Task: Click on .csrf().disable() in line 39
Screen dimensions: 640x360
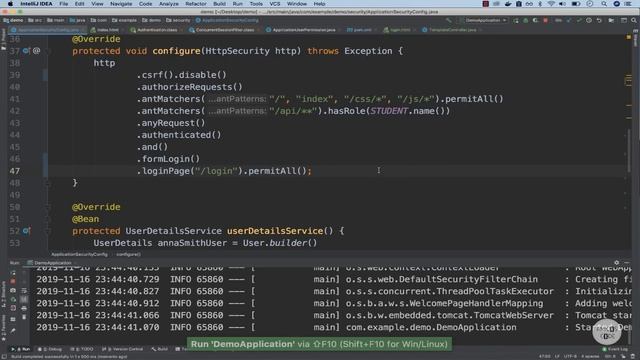Action: click(181, 75)
